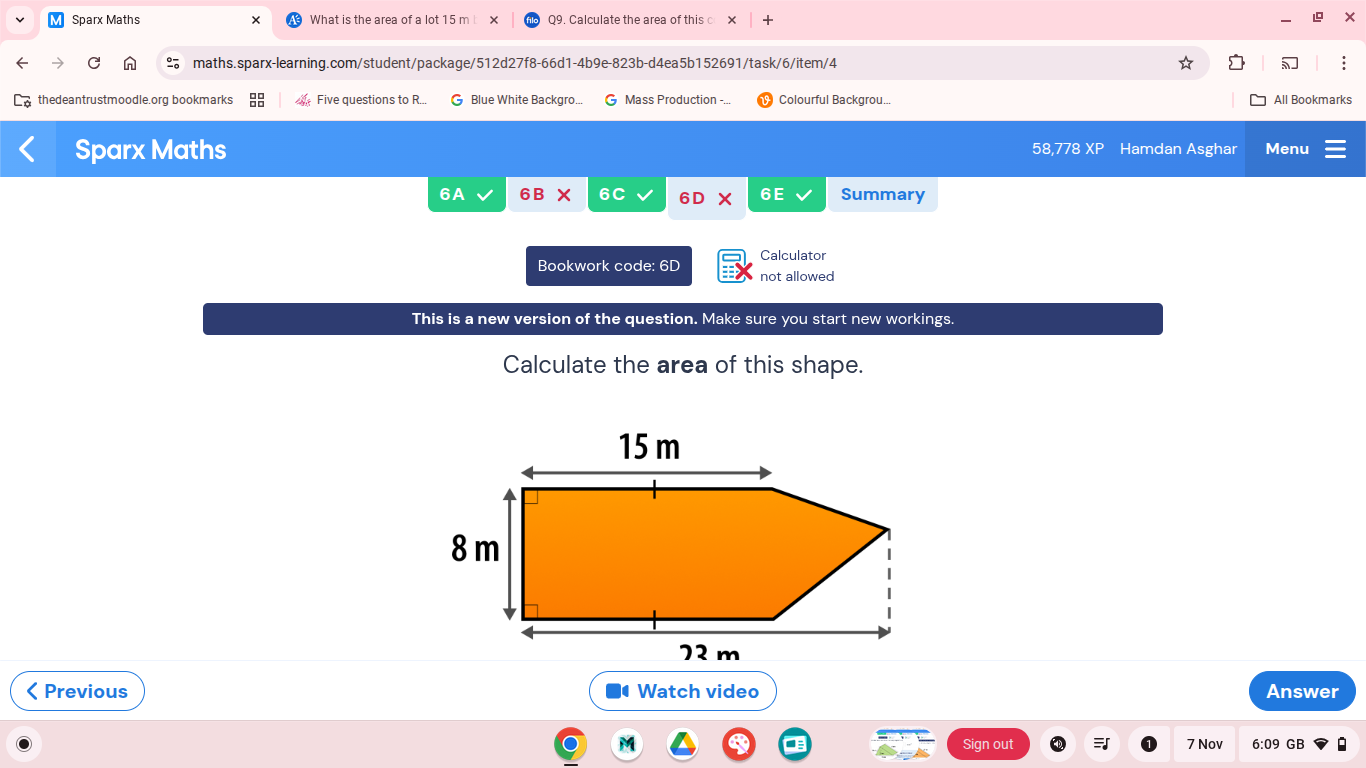
Task: Click the home icon in Chrome toolbar
Action: (130, 61)
